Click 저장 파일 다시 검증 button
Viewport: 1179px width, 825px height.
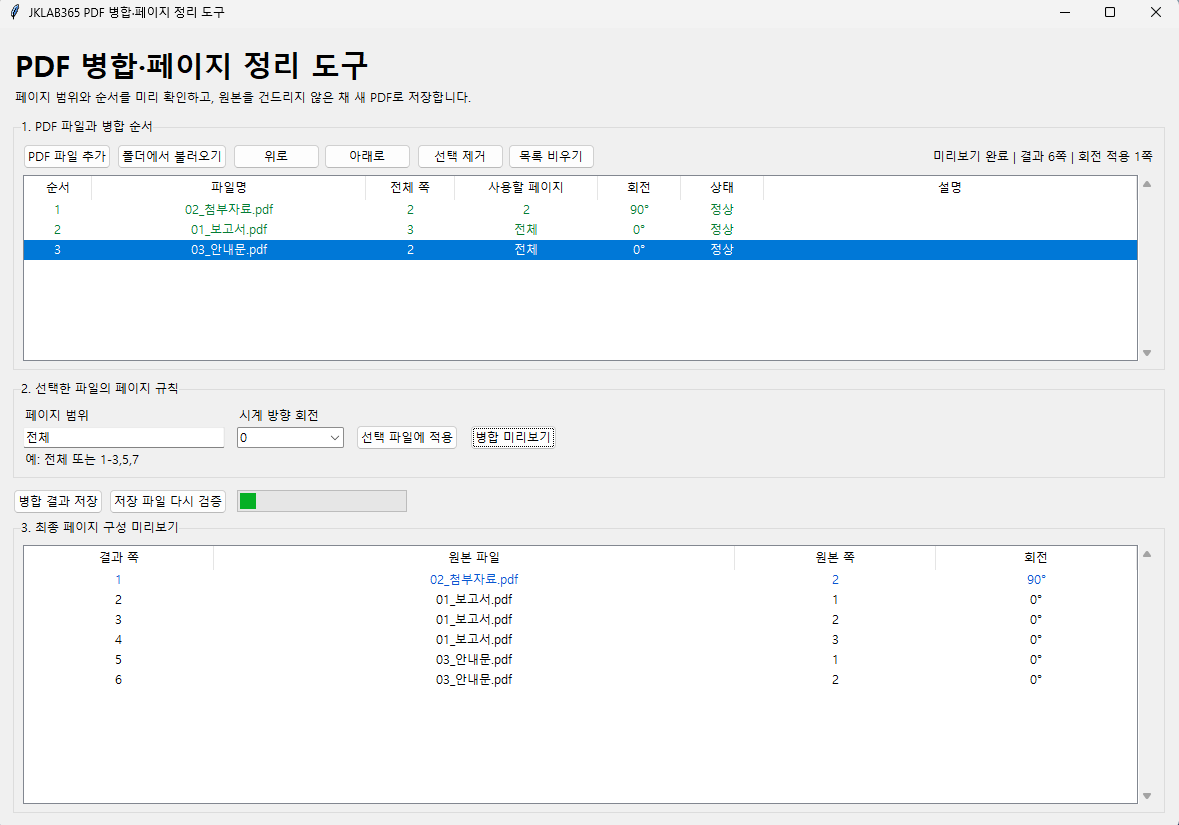[168, 501]
